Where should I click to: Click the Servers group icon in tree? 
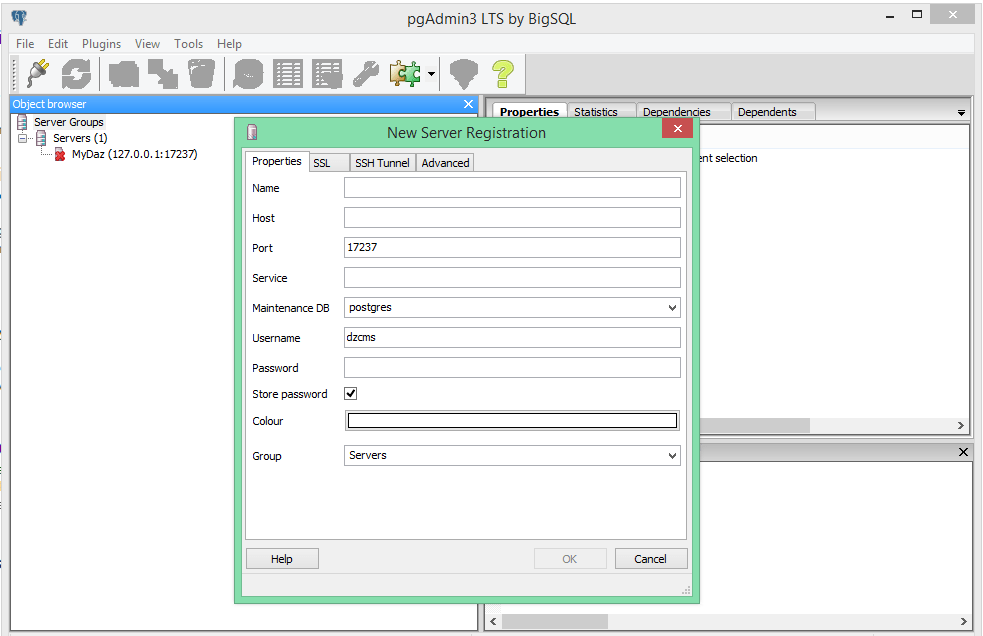click(41, 138)
